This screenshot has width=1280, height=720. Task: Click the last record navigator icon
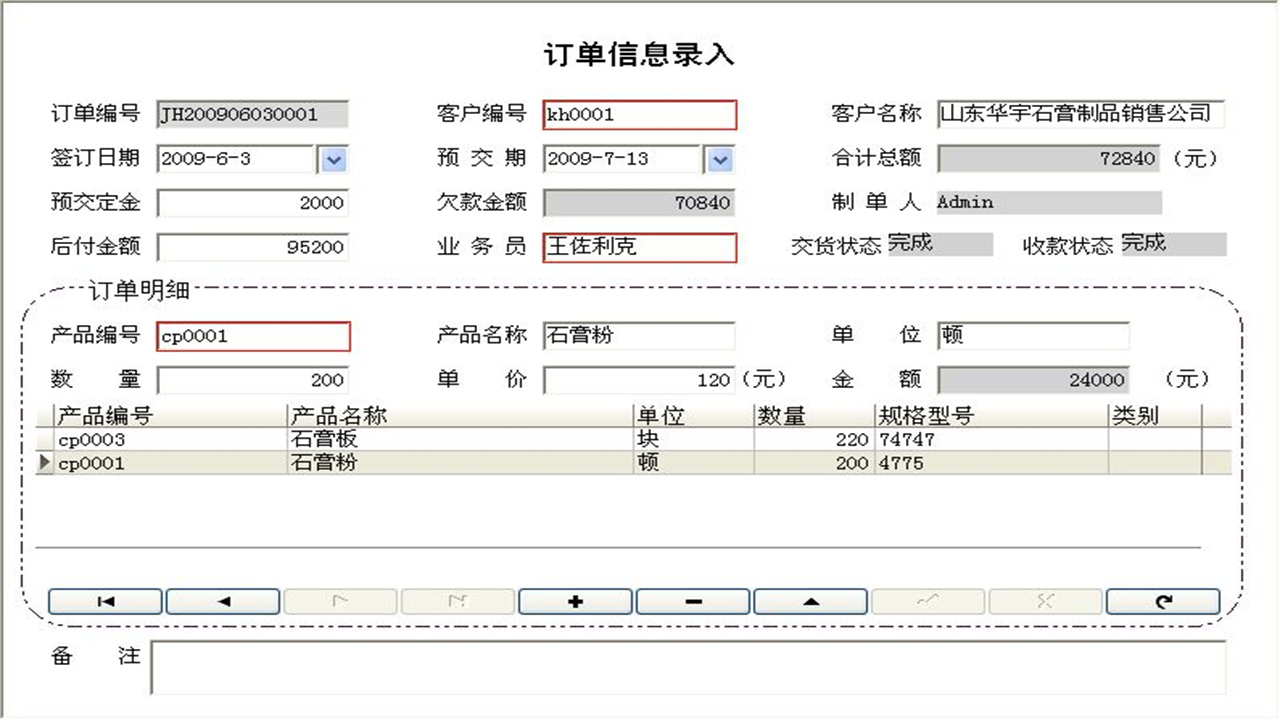point(458,601)
